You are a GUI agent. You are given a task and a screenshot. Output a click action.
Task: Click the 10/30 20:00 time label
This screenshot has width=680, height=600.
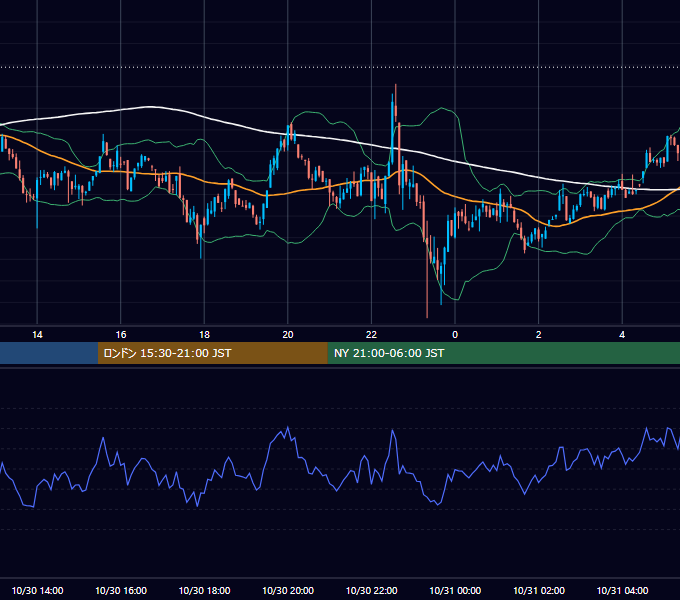(x=288, y=590)
